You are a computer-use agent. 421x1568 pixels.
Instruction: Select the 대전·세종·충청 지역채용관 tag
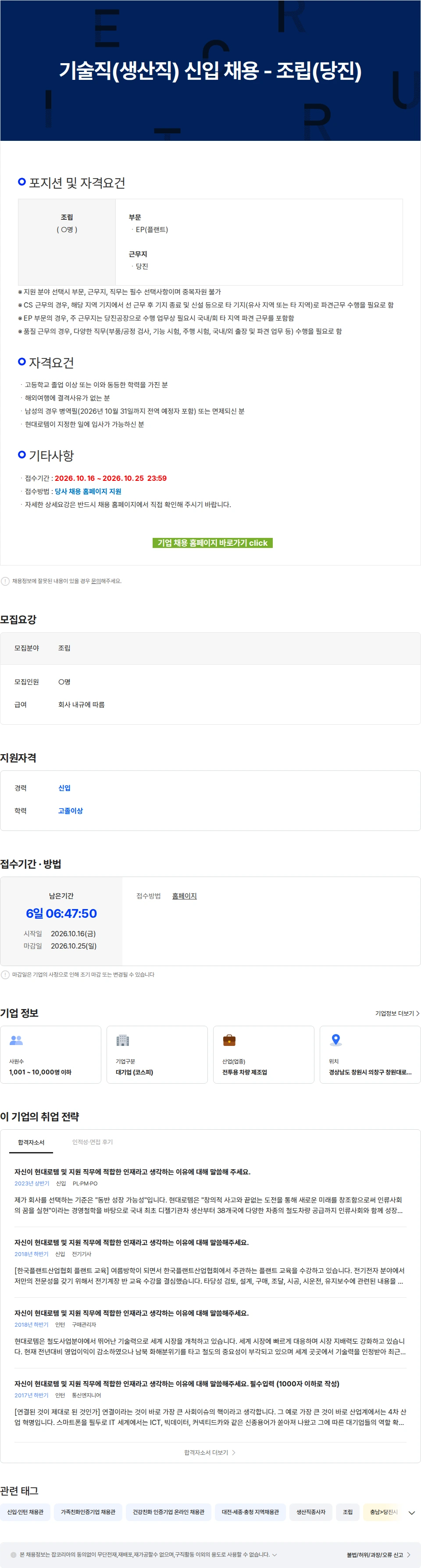click(250, 1512)
